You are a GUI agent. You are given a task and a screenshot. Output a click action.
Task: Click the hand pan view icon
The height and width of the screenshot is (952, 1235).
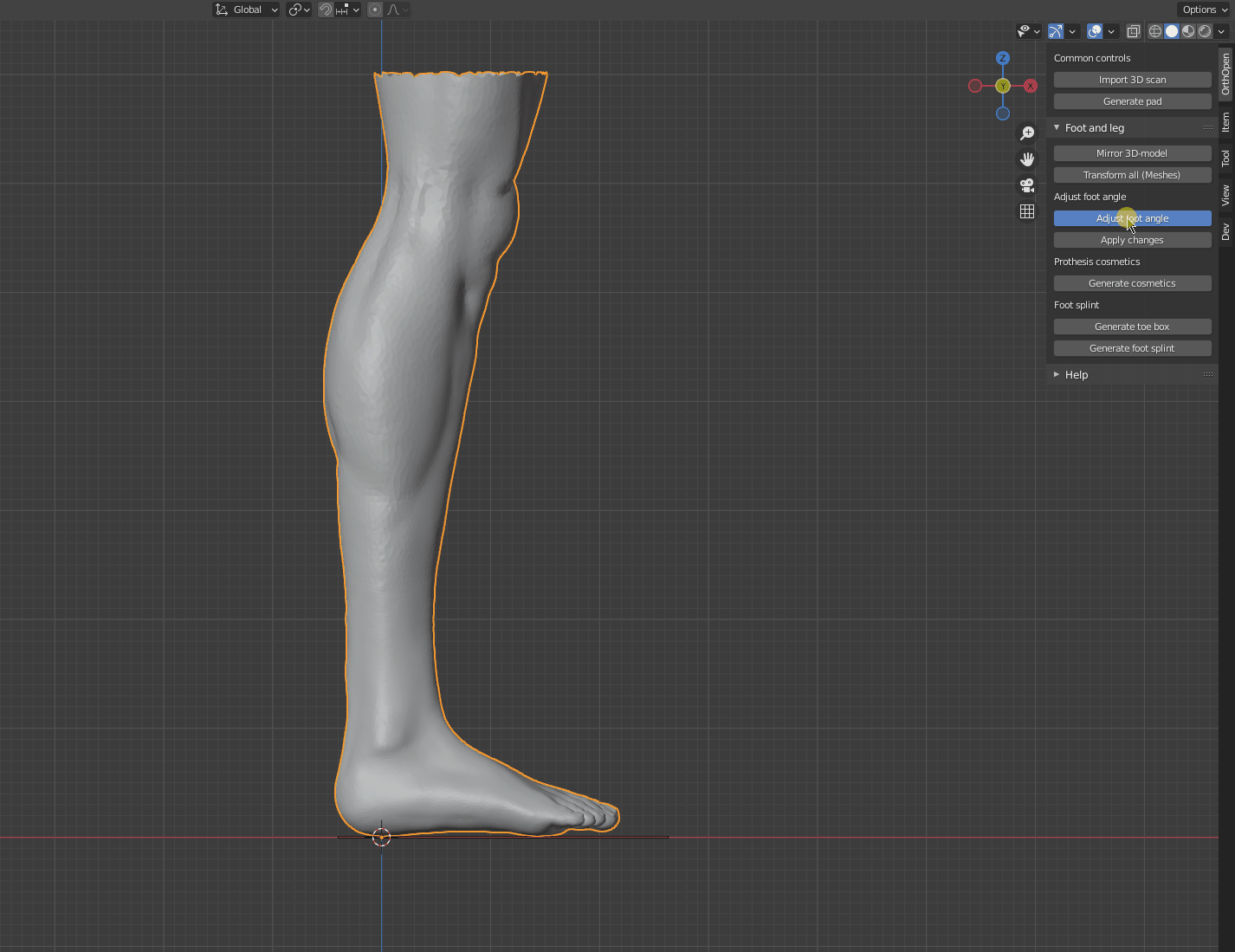(x=1027, y=159)
